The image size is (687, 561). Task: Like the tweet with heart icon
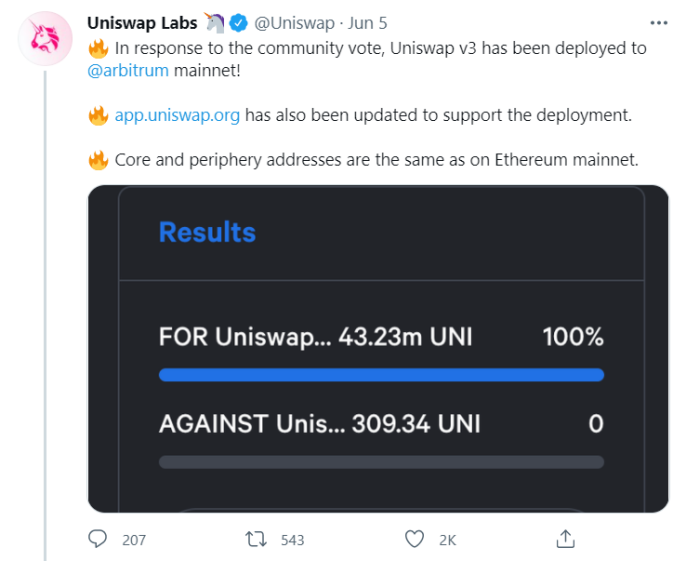pyautogui.click(x=415, y=539)
